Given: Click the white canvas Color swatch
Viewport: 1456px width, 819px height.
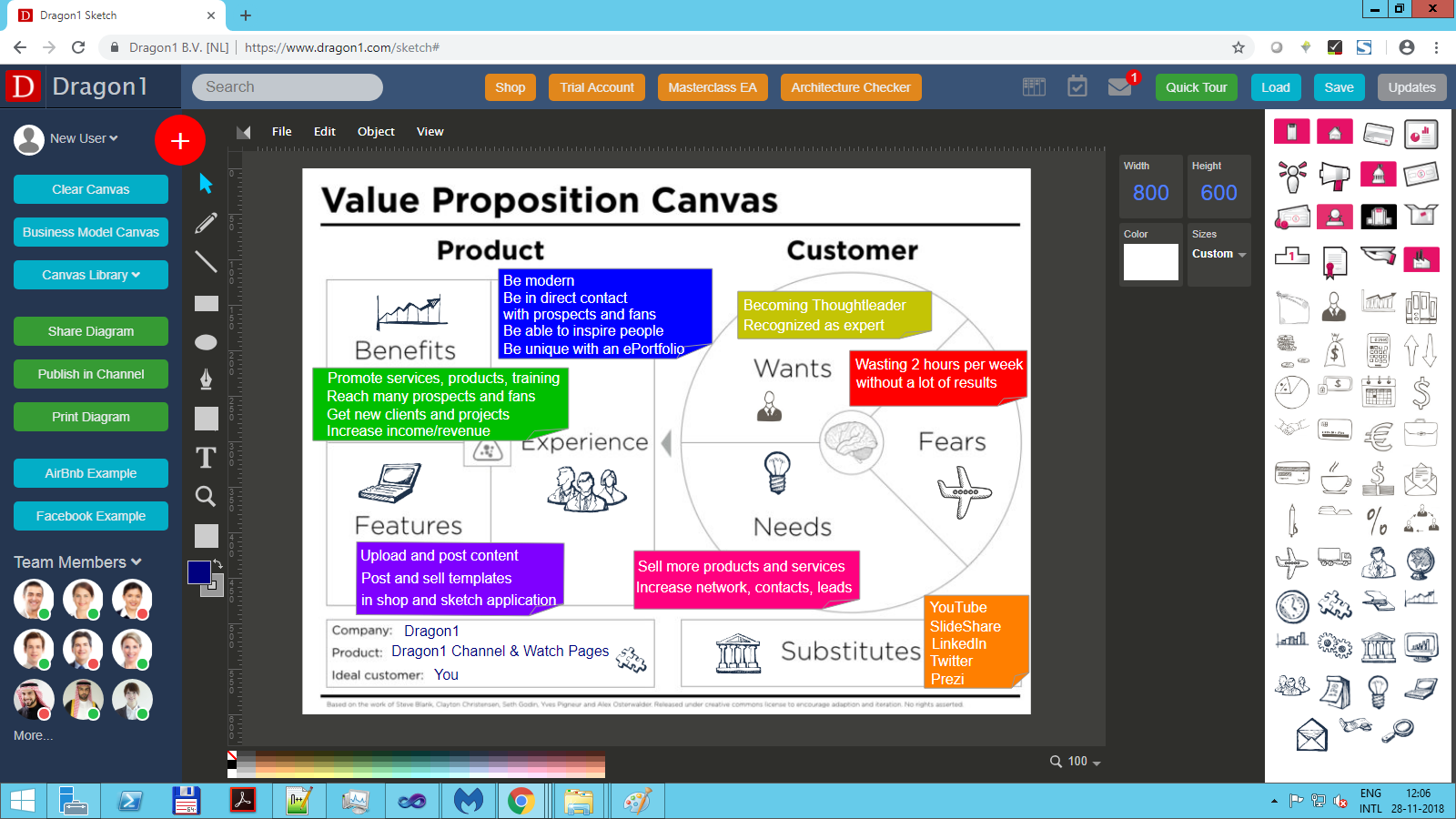Looking at the screenshot, I should [1151, 262].
